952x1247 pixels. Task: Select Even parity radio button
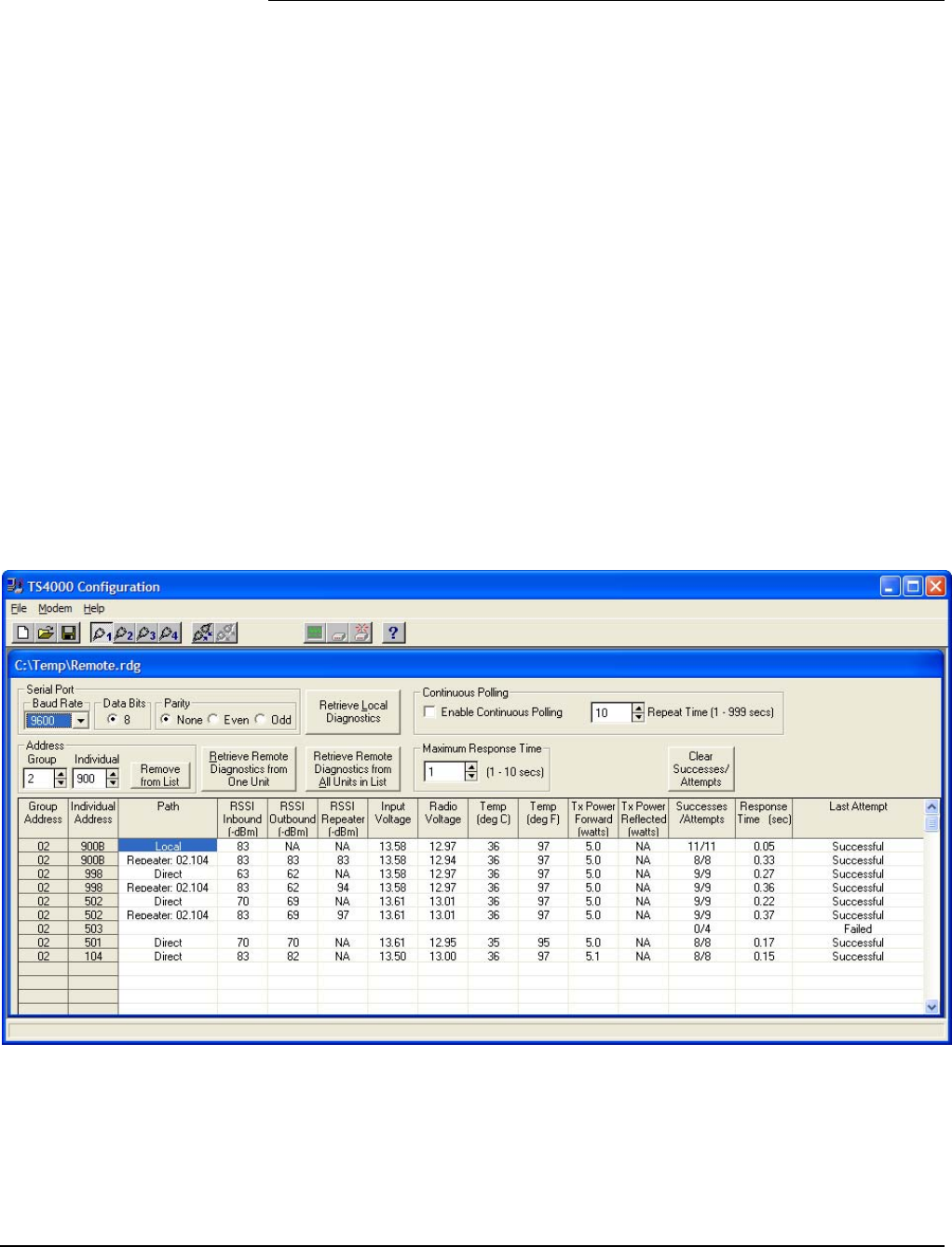pos(213,720)
